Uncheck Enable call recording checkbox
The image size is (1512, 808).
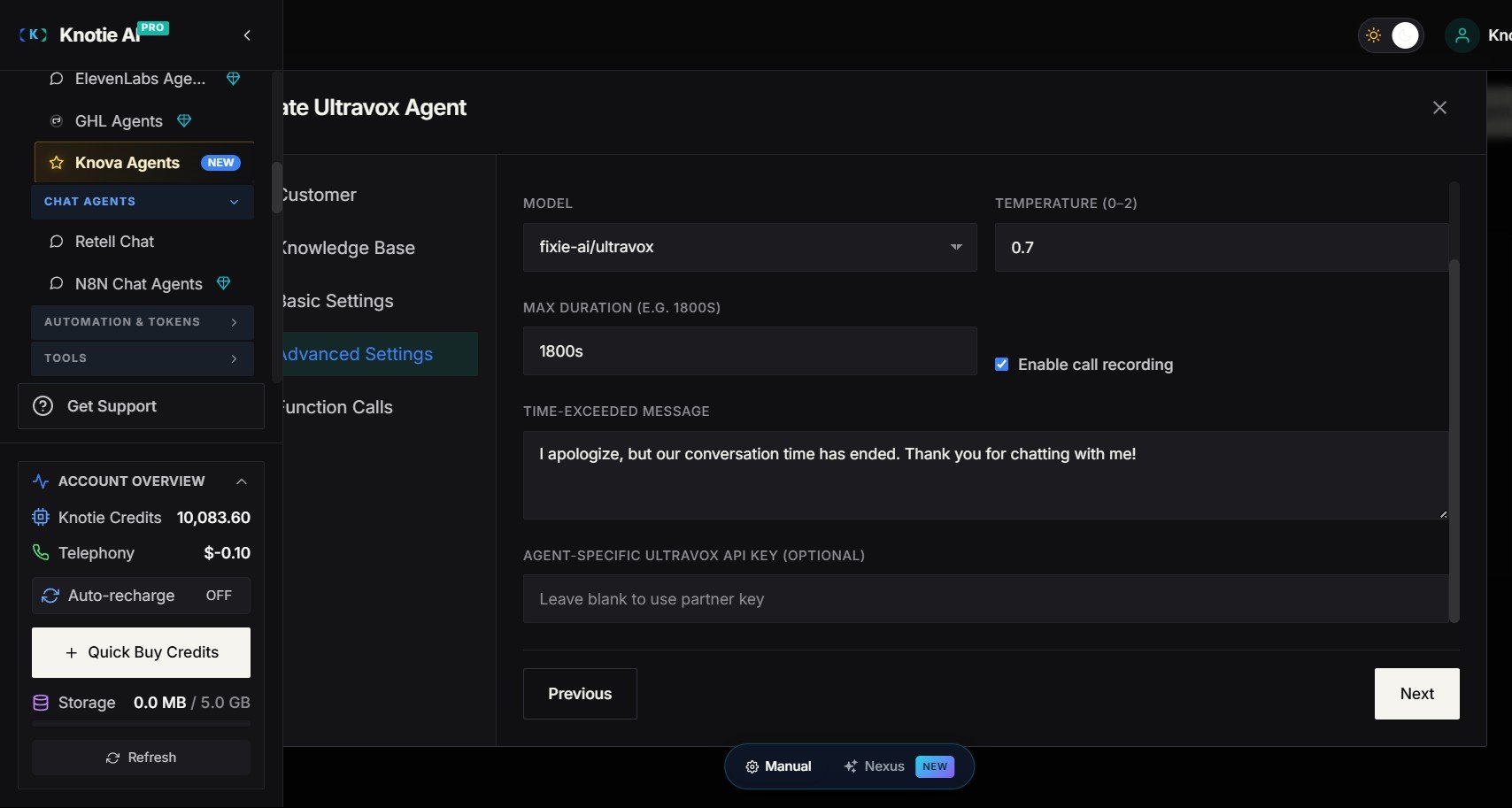coord(1001,364)
